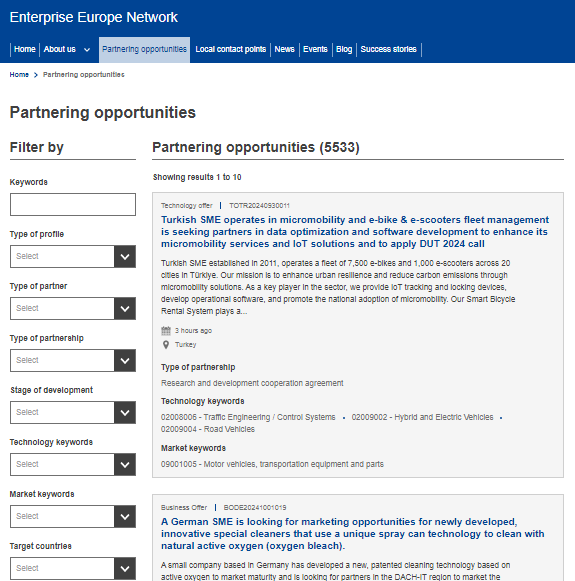Expand the Type of partnership select box
Viewport: 575px width, 581px height.
click(x=73, y=360)
